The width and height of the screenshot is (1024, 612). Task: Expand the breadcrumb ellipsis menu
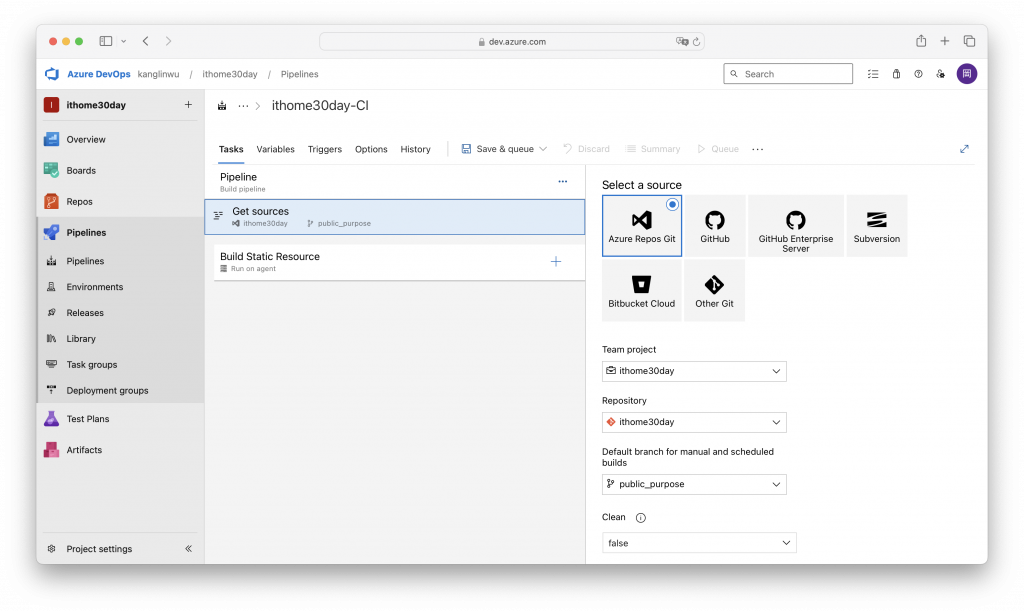[243, 106]
